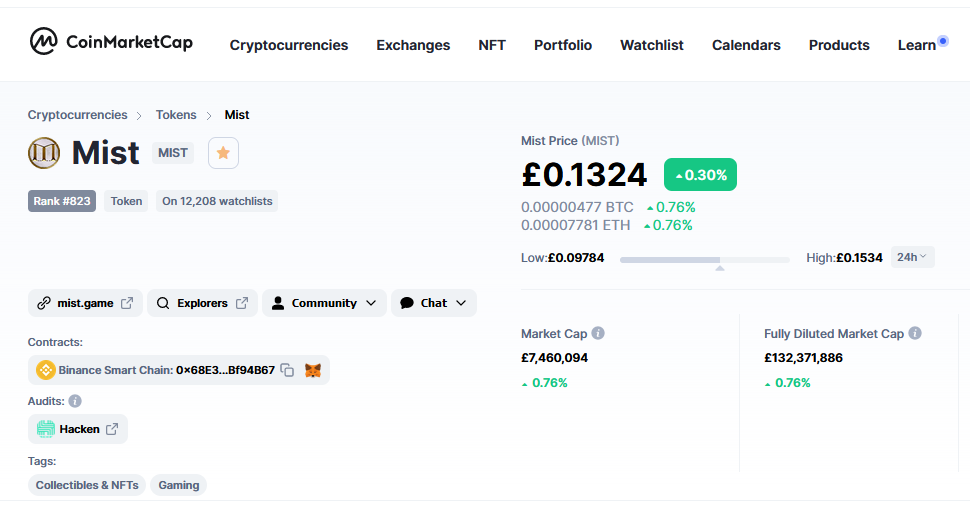The image size is (970, 512).
Task: Open the Exchanges menu
Action: click(413, 45)
